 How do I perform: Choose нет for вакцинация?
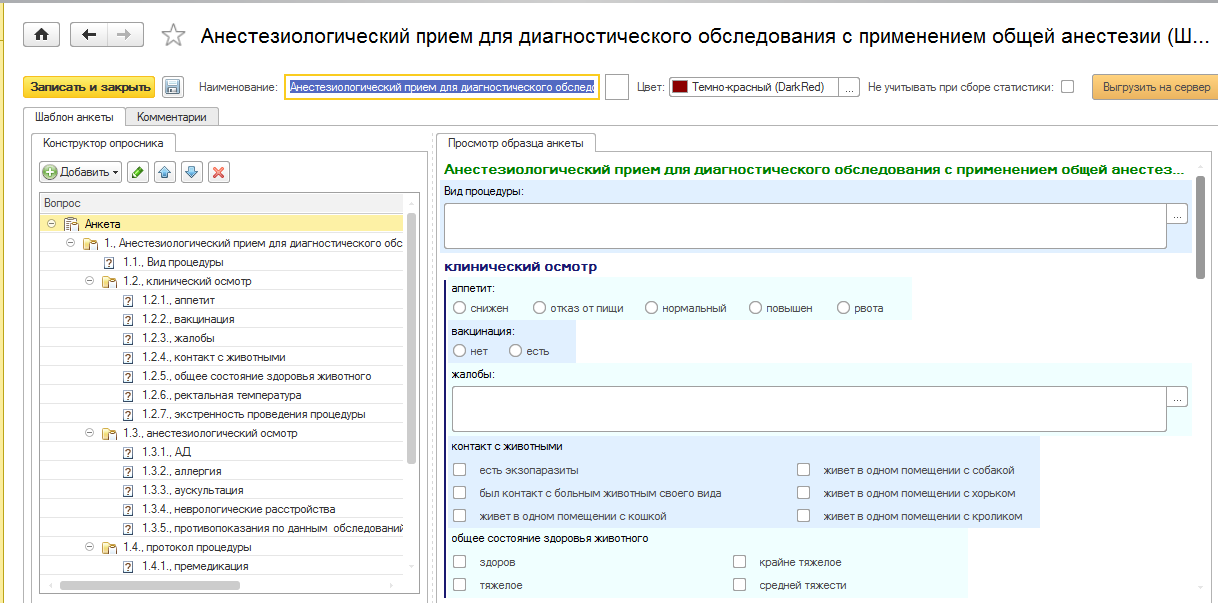[x=459, y=351]
